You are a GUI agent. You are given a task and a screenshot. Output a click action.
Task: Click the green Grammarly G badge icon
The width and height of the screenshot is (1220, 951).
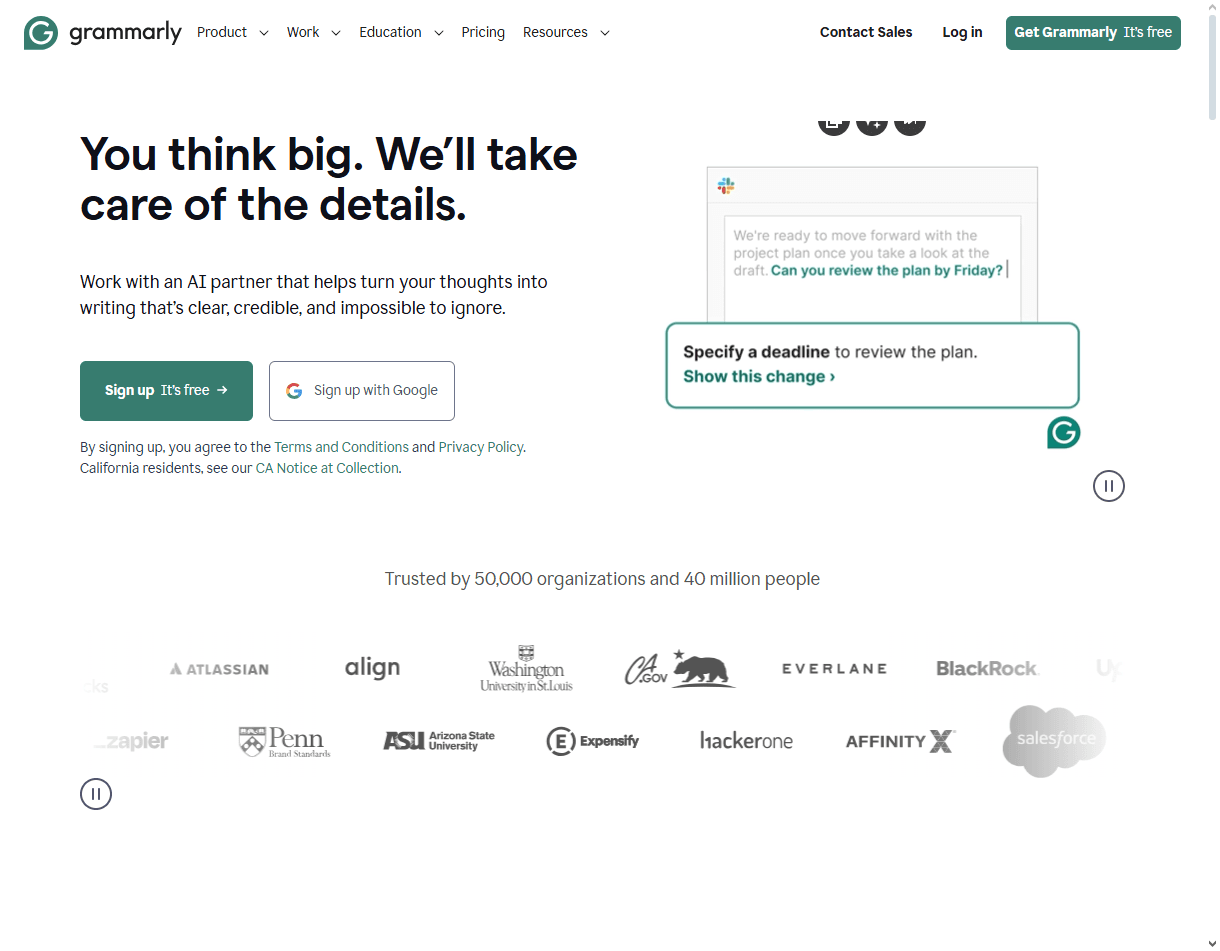(x=1064, y=432)
